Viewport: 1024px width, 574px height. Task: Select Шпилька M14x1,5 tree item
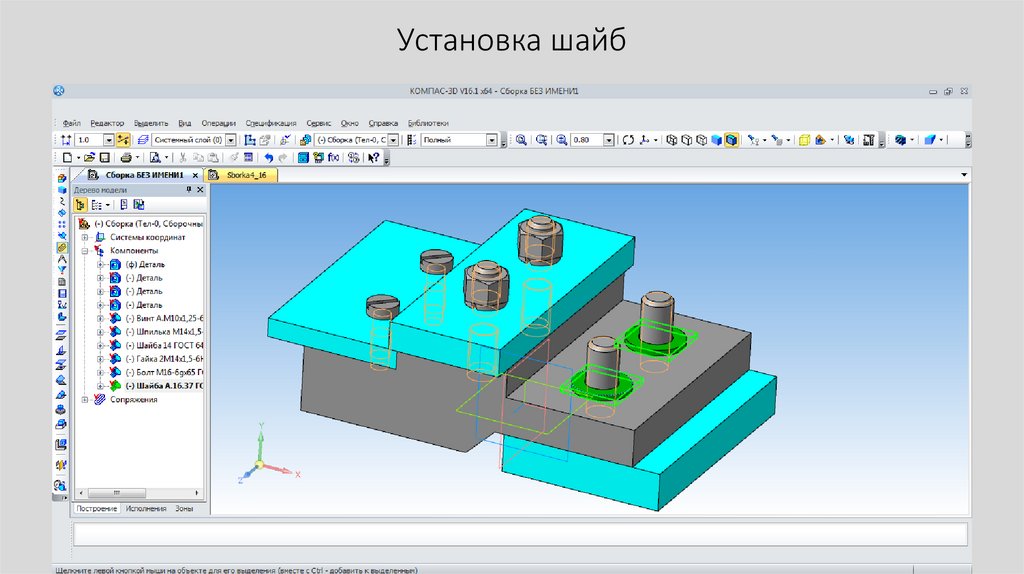pos(163,332)
